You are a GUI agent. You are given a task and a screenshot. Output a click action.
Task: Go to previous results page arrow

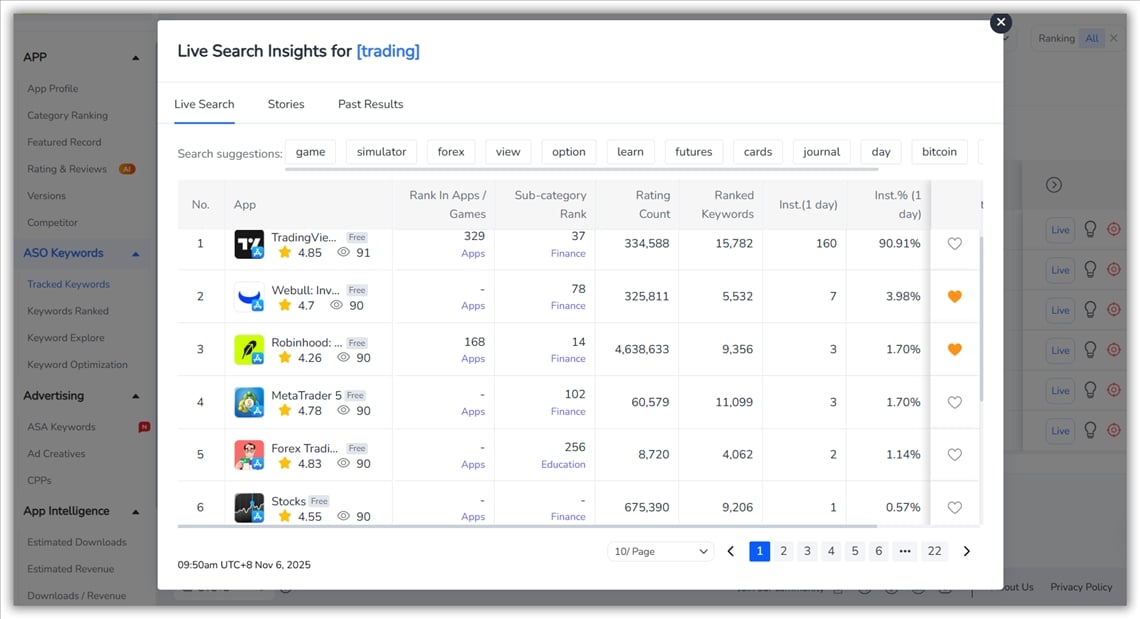click(x=731, y=551)
